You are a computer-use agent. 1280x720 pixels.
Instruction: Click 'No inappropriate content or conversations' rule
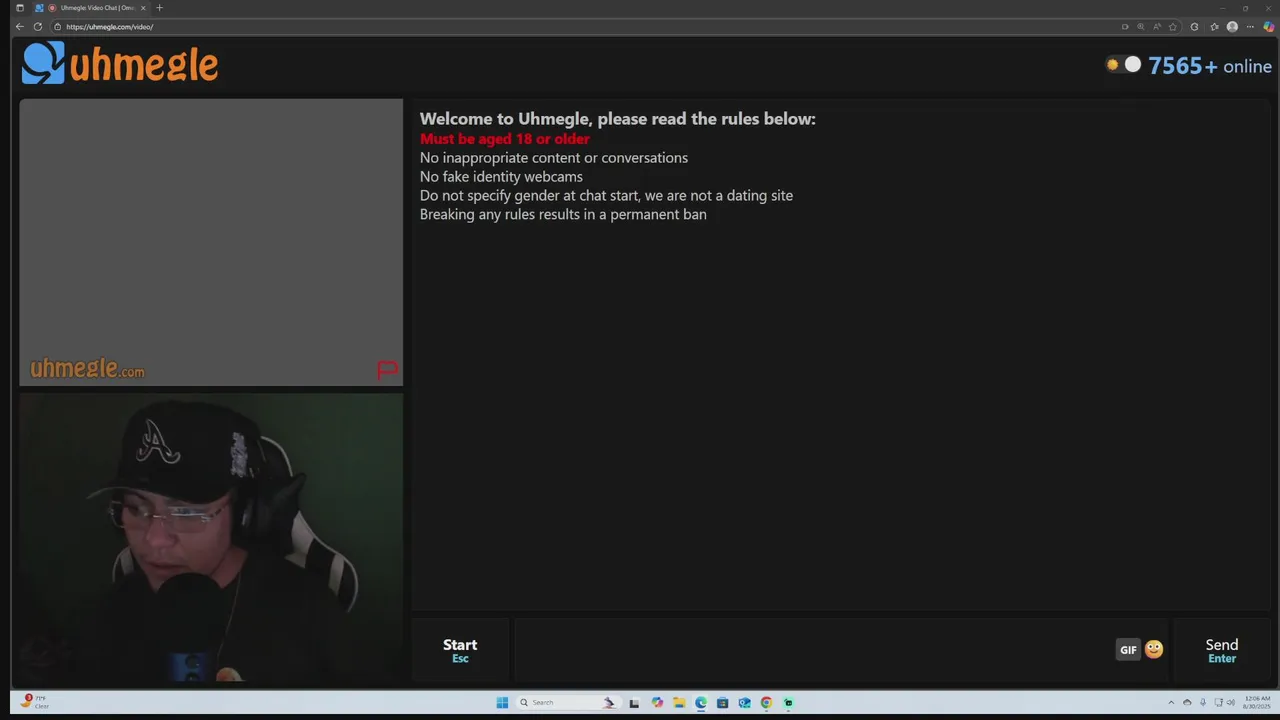click(554, 158)
